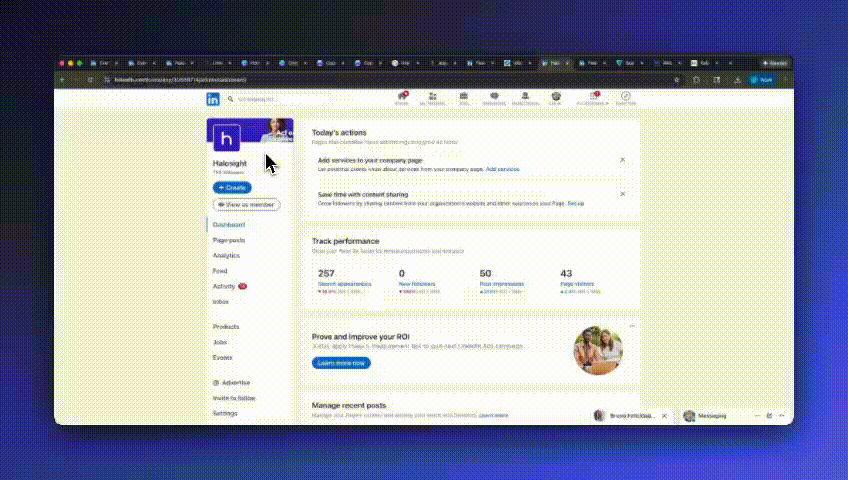Click the Track performance heading
Viewport: 848px width, 480px height.
[346, 241]
